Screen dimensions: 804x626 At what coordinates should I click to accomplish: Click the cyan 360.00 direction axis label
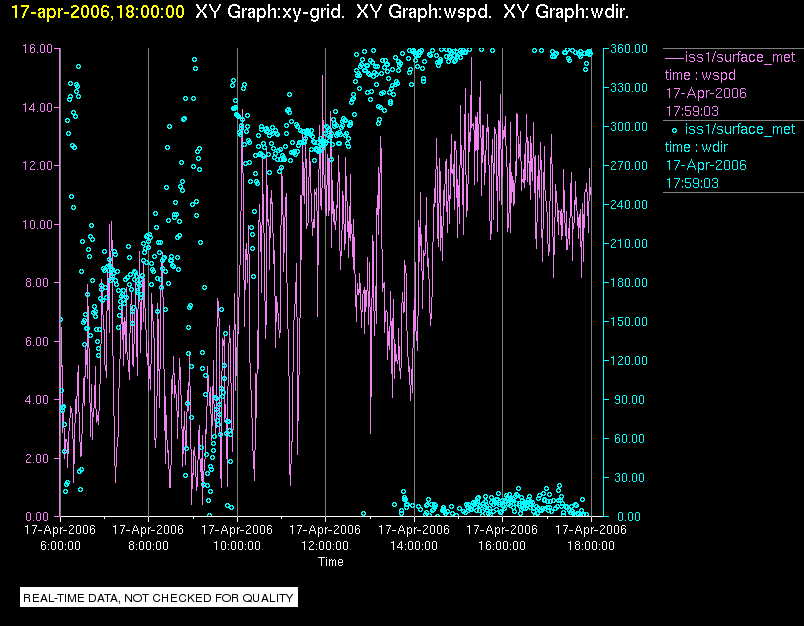tap(629, 49)
